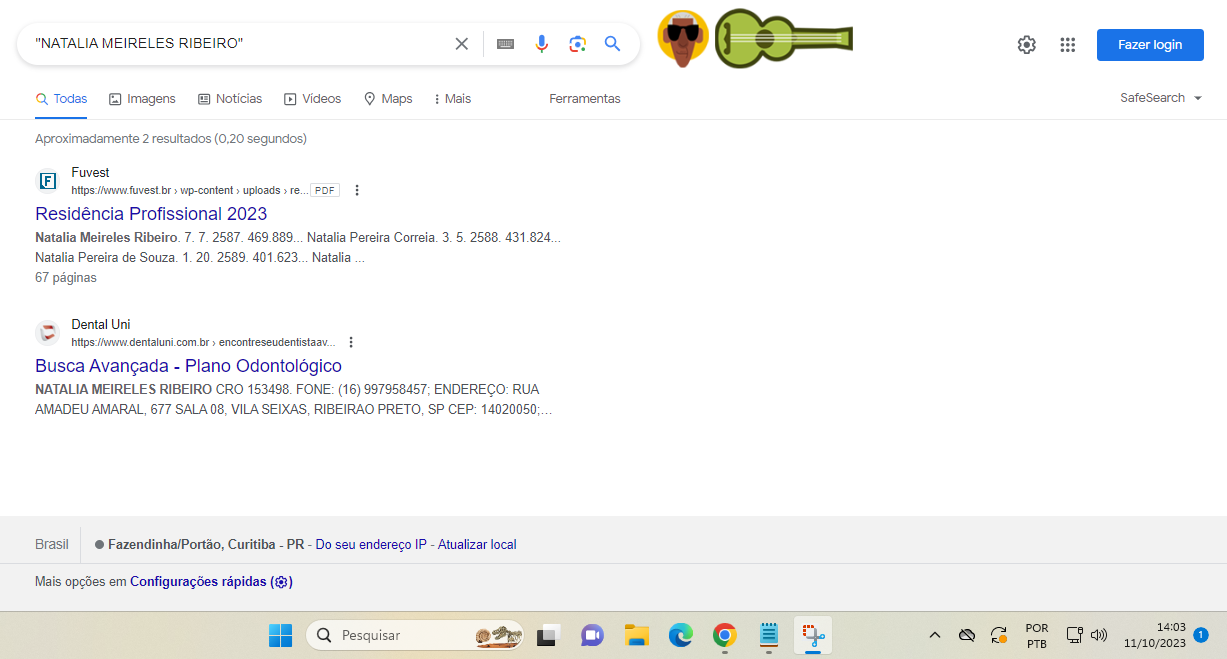This screenshot has width=1227, height=659.
Task: Switch to the Maps tab
Action: tap(388, 99)
